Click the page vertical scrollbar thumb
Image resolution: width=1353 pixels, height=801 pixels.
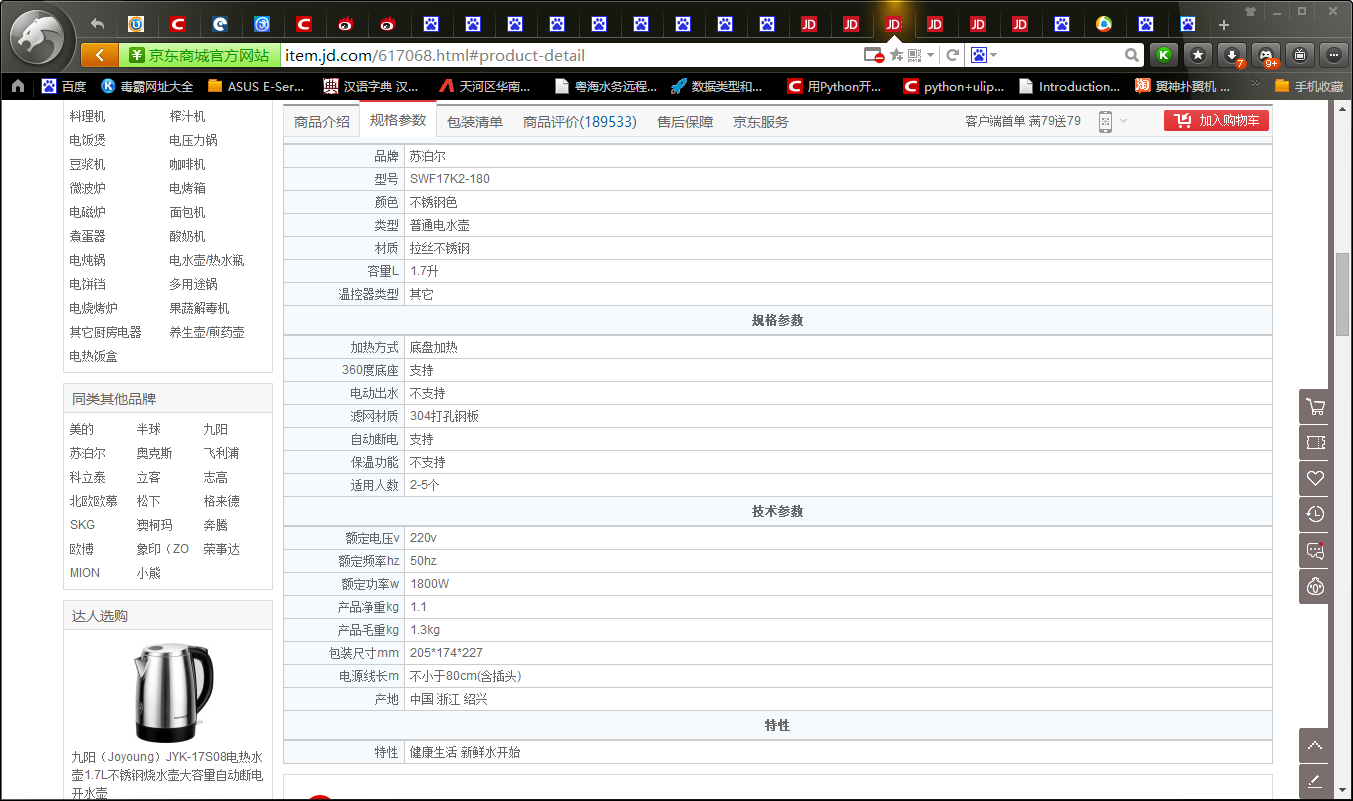1342,295
